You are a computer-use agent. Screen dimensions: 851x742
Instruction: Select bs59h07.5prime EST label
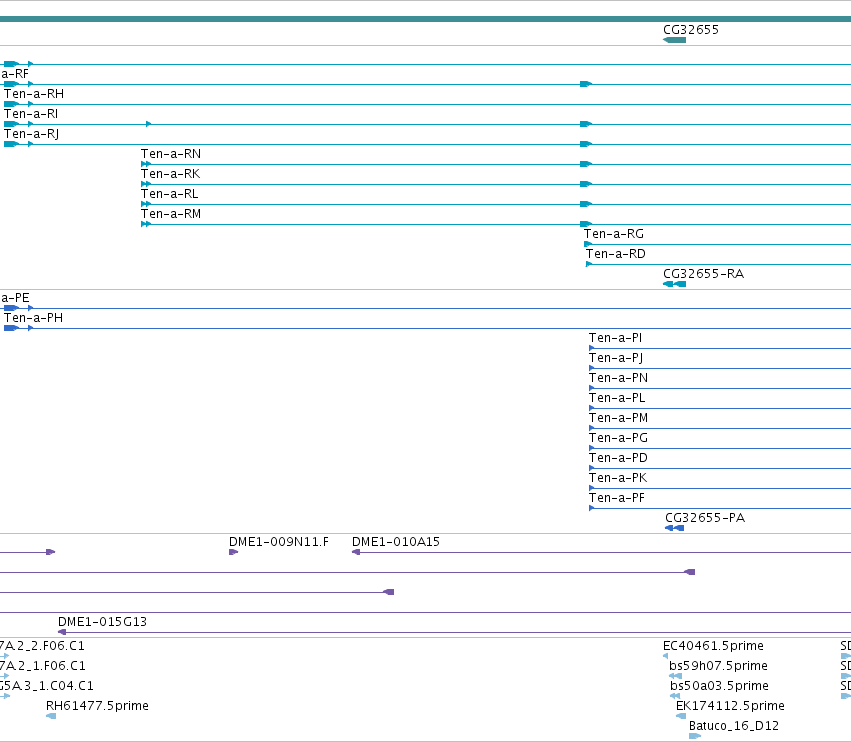click(718, 666)
